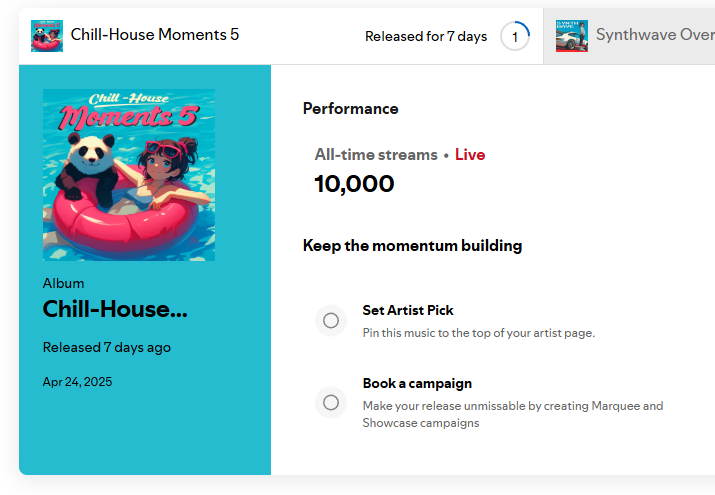
Task: Click the Set Artist Pick heading
Action: click(408, 310)
